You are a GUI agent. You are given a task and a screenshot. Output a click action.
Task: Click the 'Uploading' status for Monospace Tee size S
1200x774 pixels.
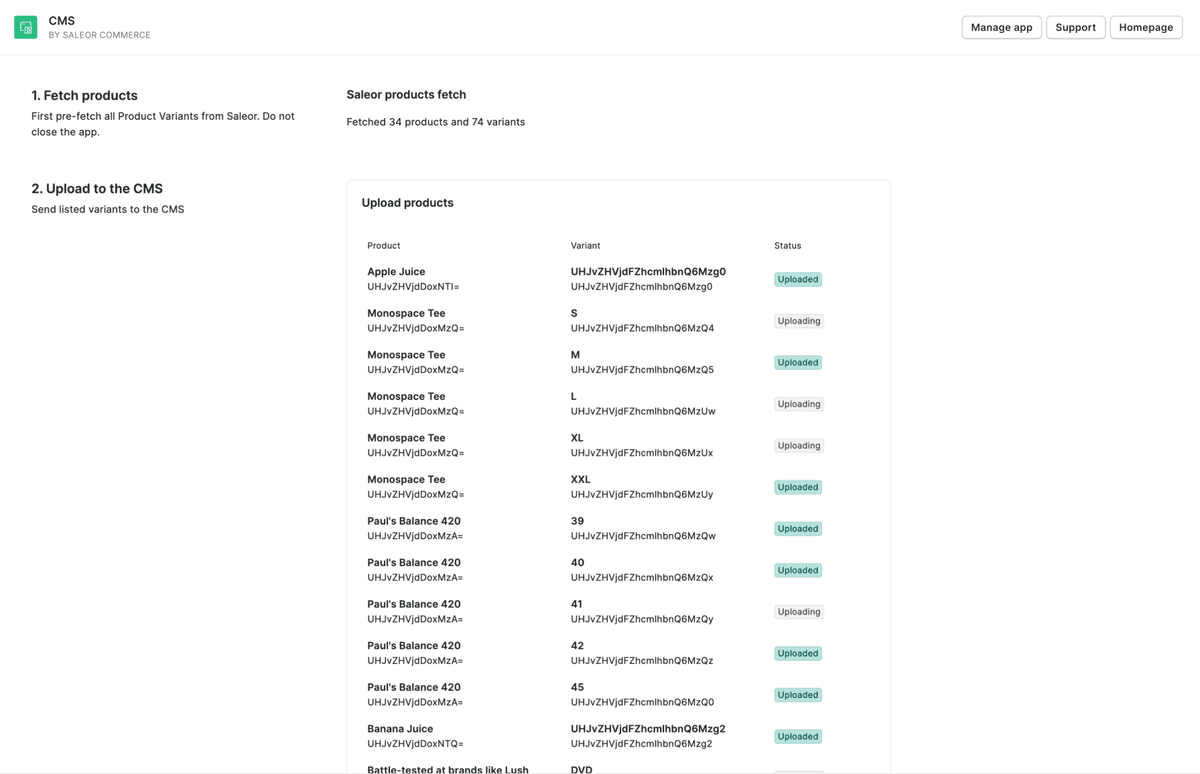tap(797, 320)
